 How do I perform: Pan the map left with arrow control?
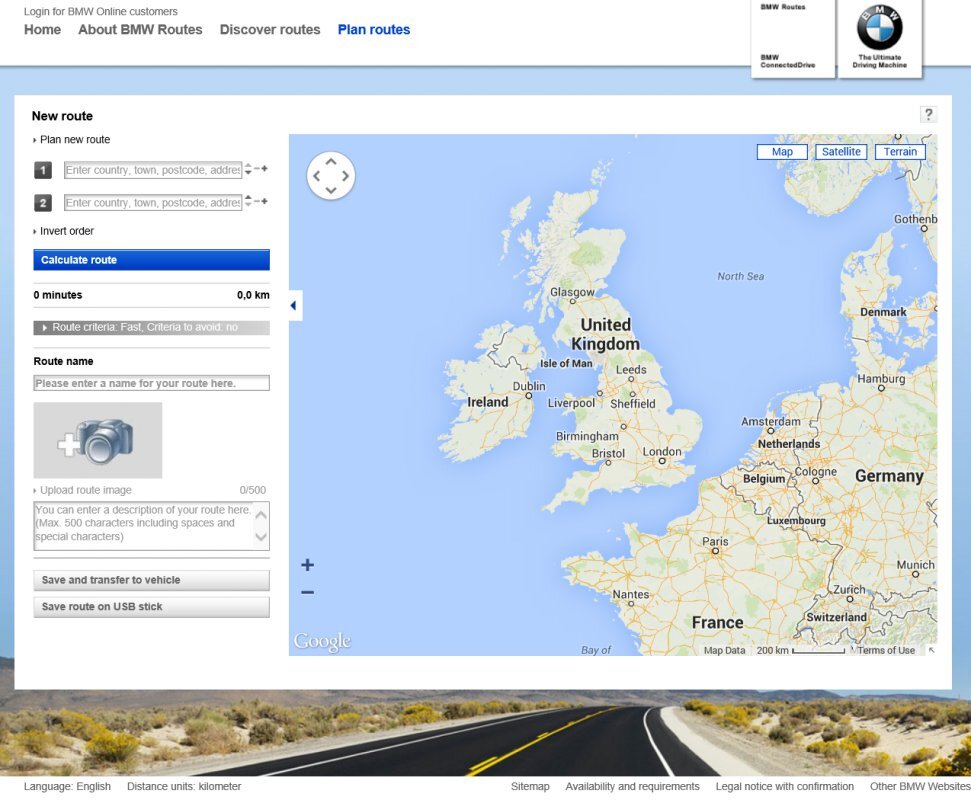[x=316, y=176]
